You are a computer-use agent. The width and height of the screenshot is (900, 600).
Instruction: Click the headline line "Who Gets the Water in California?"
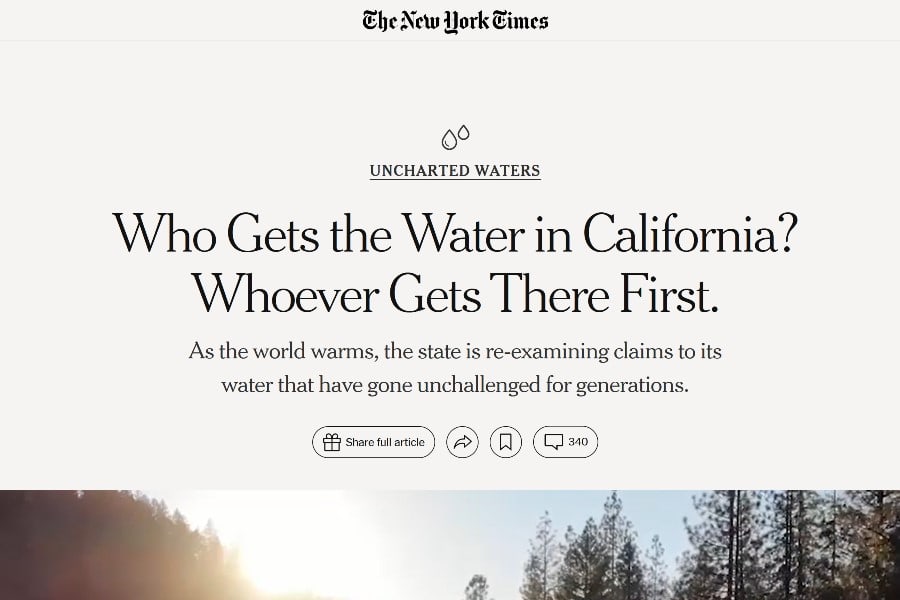455,233
